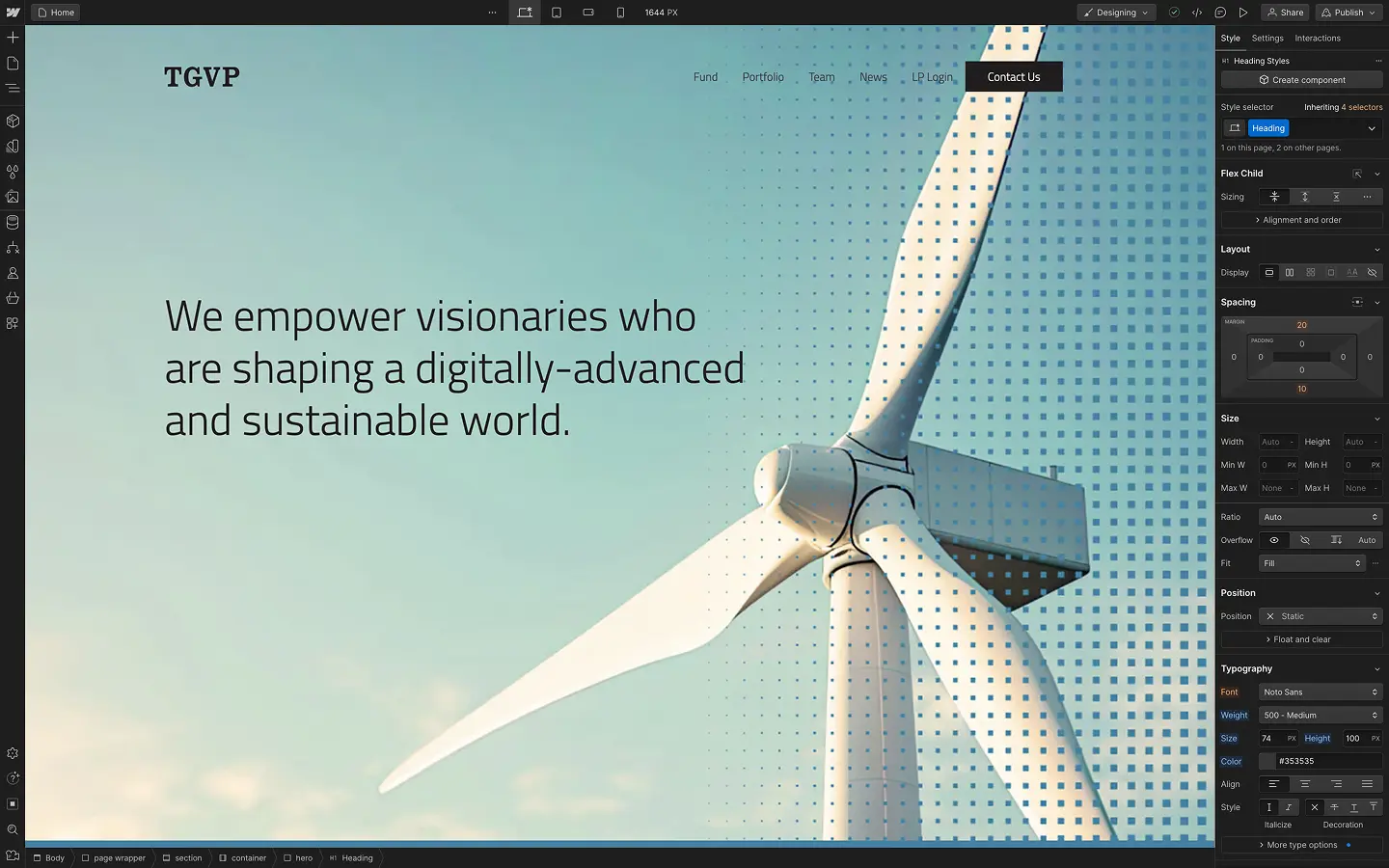This screenshot has width=1389, height=868.
Task: Apply underline text decoration
Action: coord(1353,807)
